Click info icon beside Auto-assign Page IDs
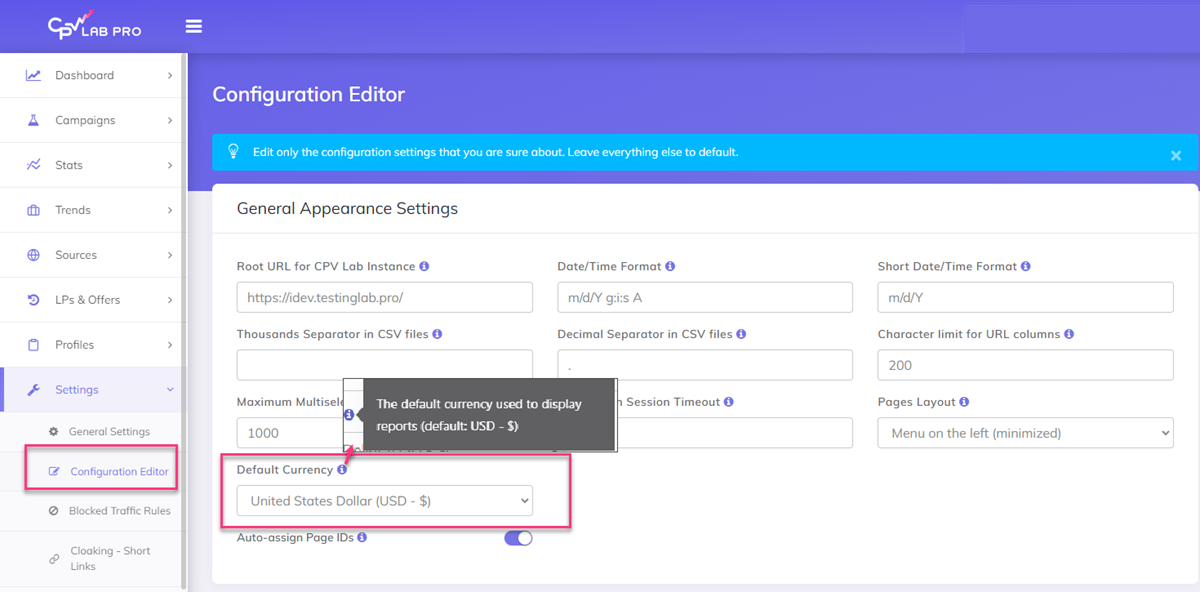Image resolution: width=1200 pixels, height=592 pixels. pos(362,538)
